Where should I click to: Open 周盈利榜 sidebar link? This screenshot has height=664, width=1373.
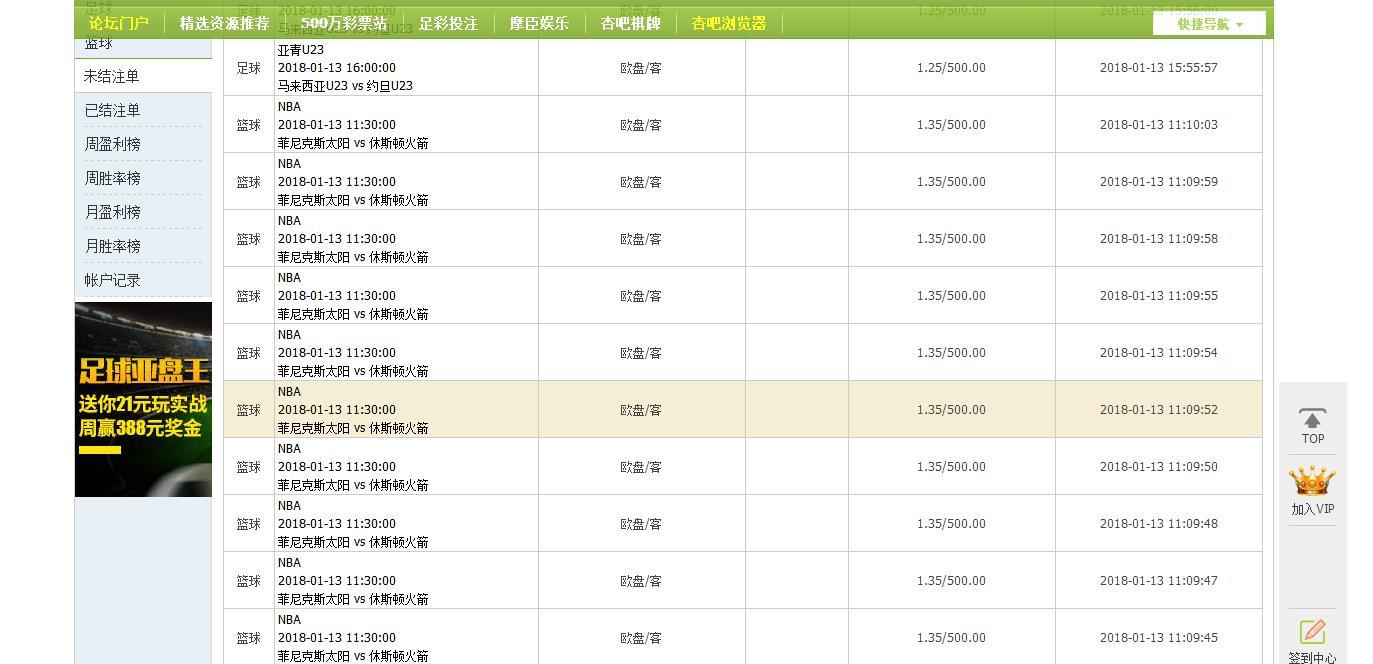pos(112,144)
